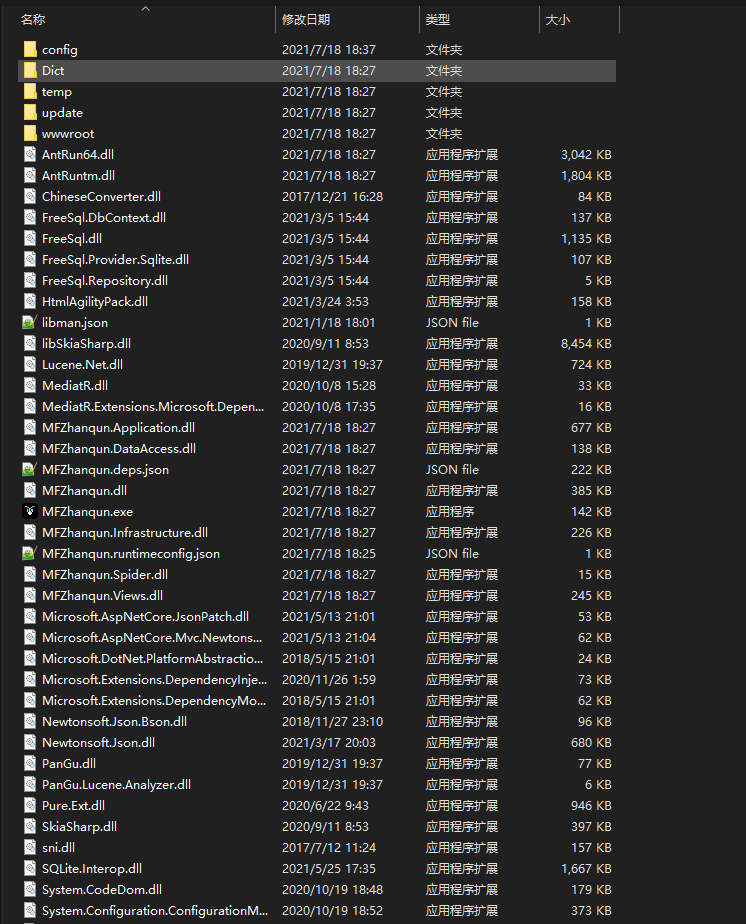
Task: Select FreeSql.Provider.Sqlite.dll file name
Action: (115, 259)
